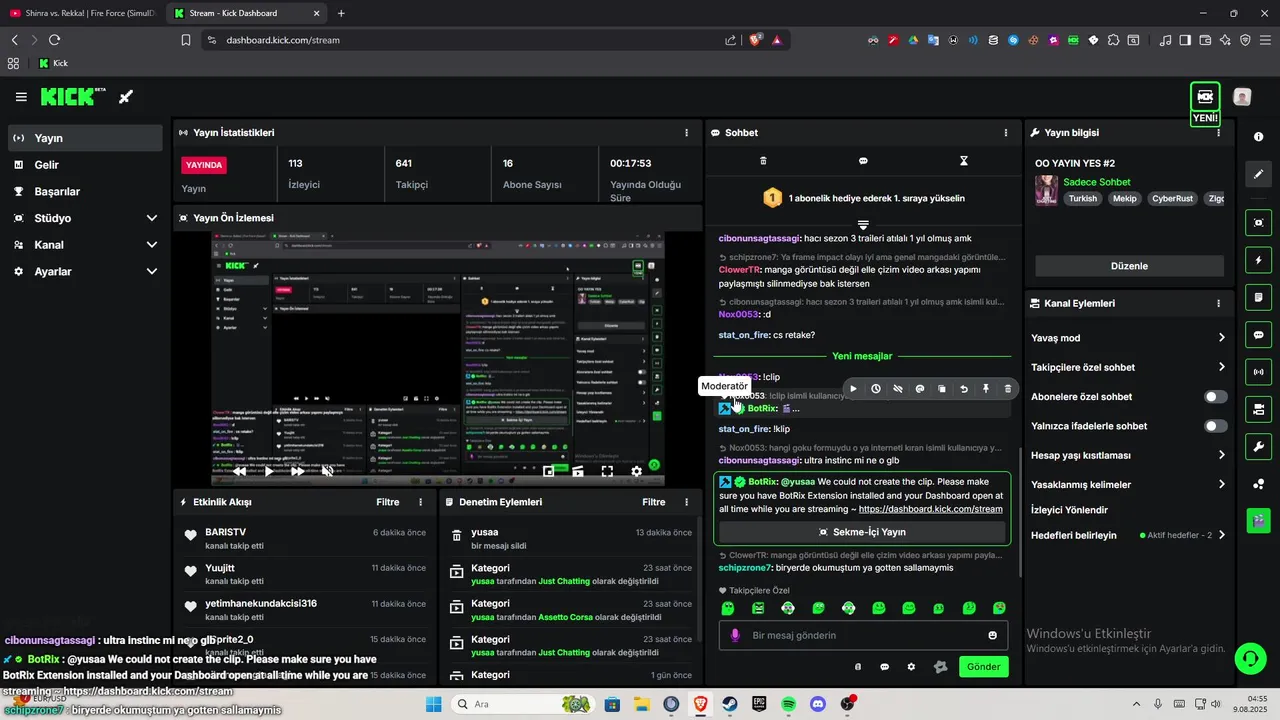This screenshot has width=1280, height=720.
Task: Click the broadcast signal icon in right sidebar
Action: (1259, 372)
